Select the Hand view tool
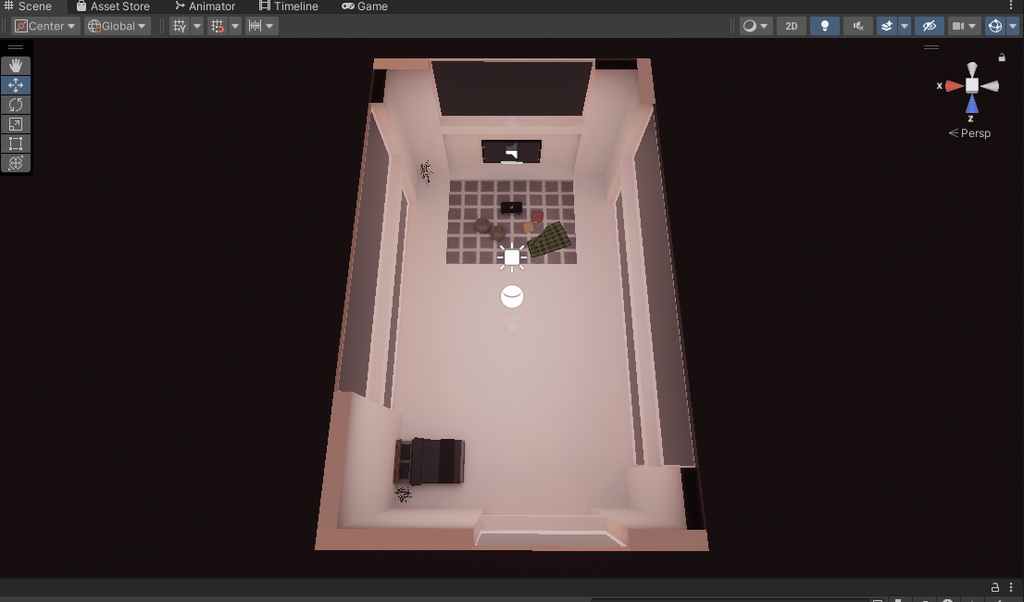Image resolution: width=1024 pixels, height=602 pixels. tap(16, 65)
